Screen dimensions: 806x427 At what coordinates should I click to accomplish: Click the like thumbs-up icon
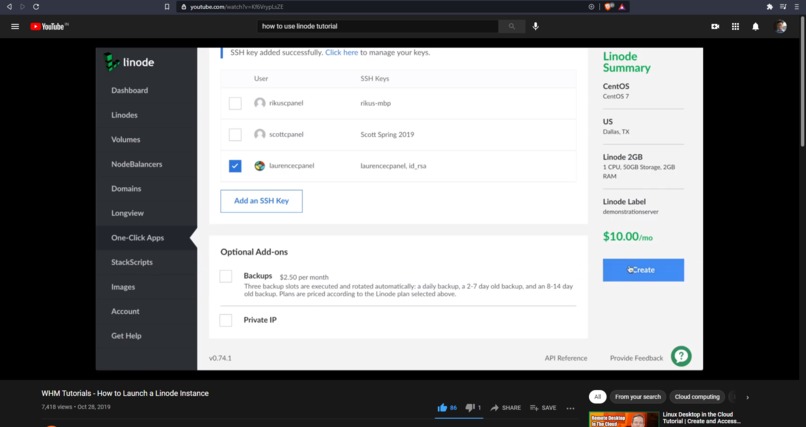click(x=442, y=407)
